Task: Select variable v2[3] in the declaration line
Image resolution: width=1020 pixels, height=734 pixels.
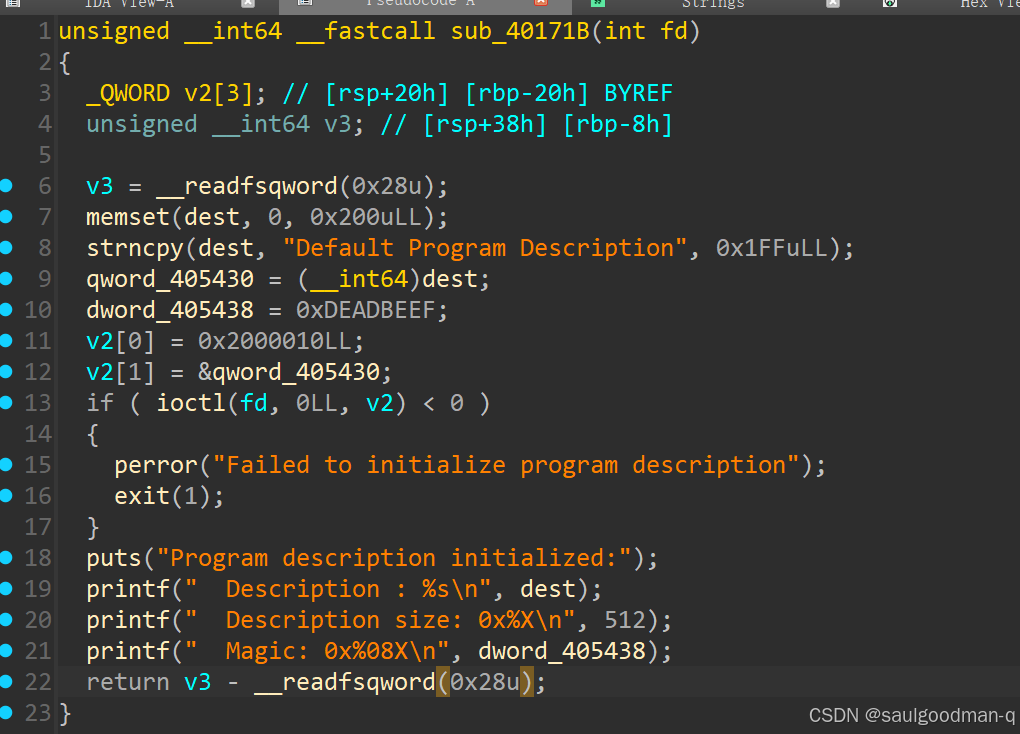Action: tap(218, 94)
